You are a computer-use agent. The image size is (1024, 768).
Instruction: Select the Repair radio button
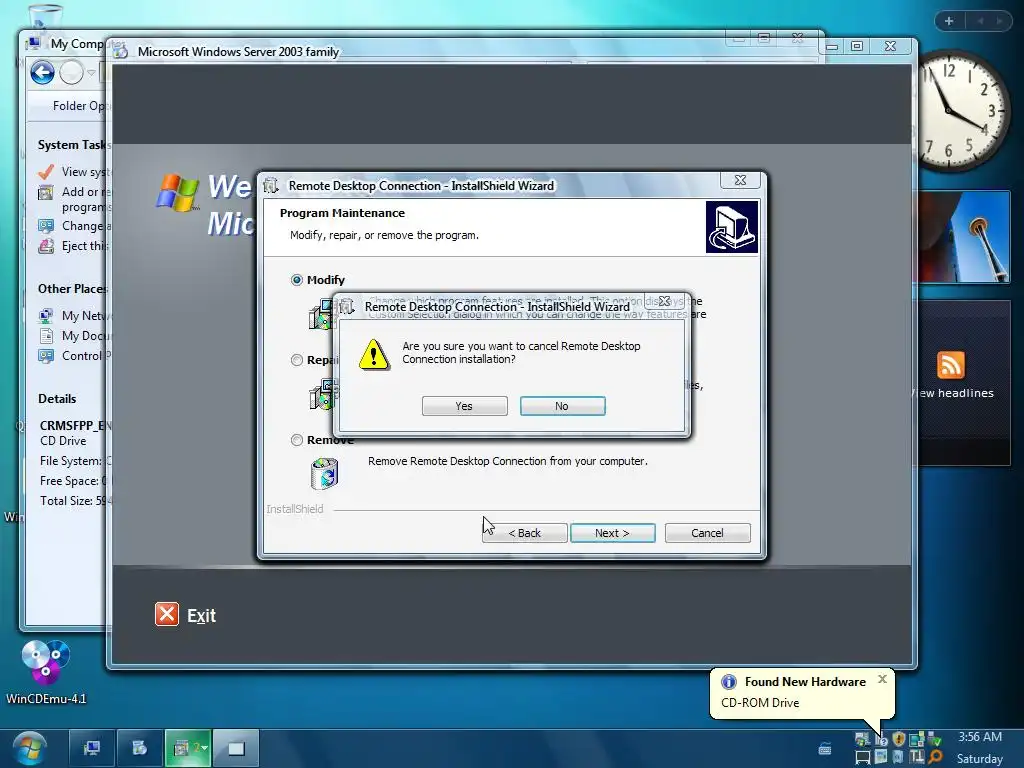point(296,360)
